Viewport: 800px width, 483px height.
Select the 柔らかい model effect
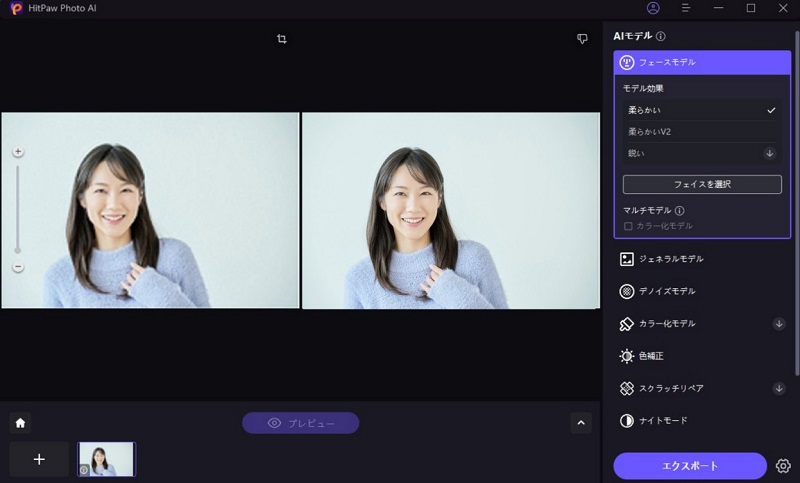click(700, 110)
